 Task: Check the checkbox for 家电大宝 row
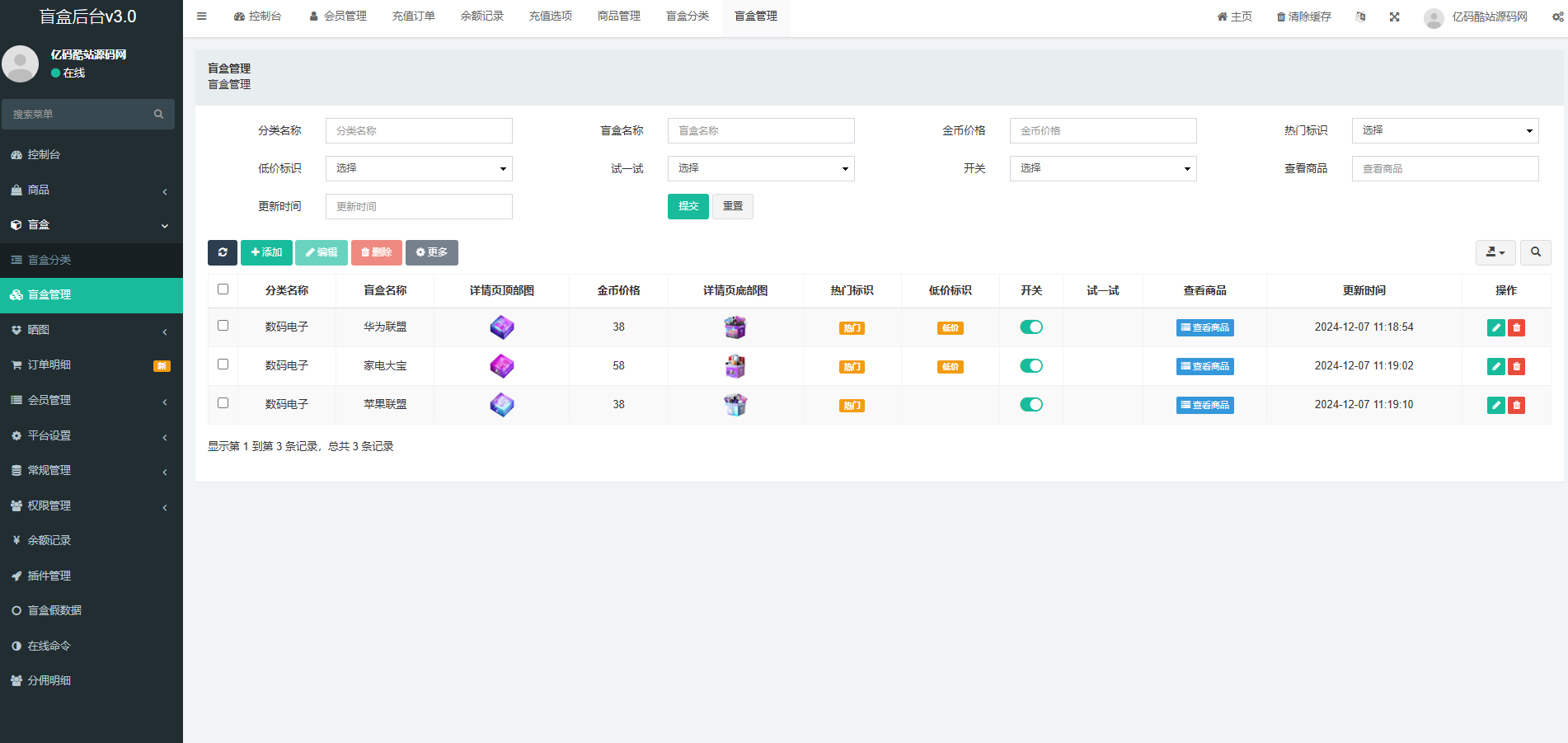click(x=223, y=364)
